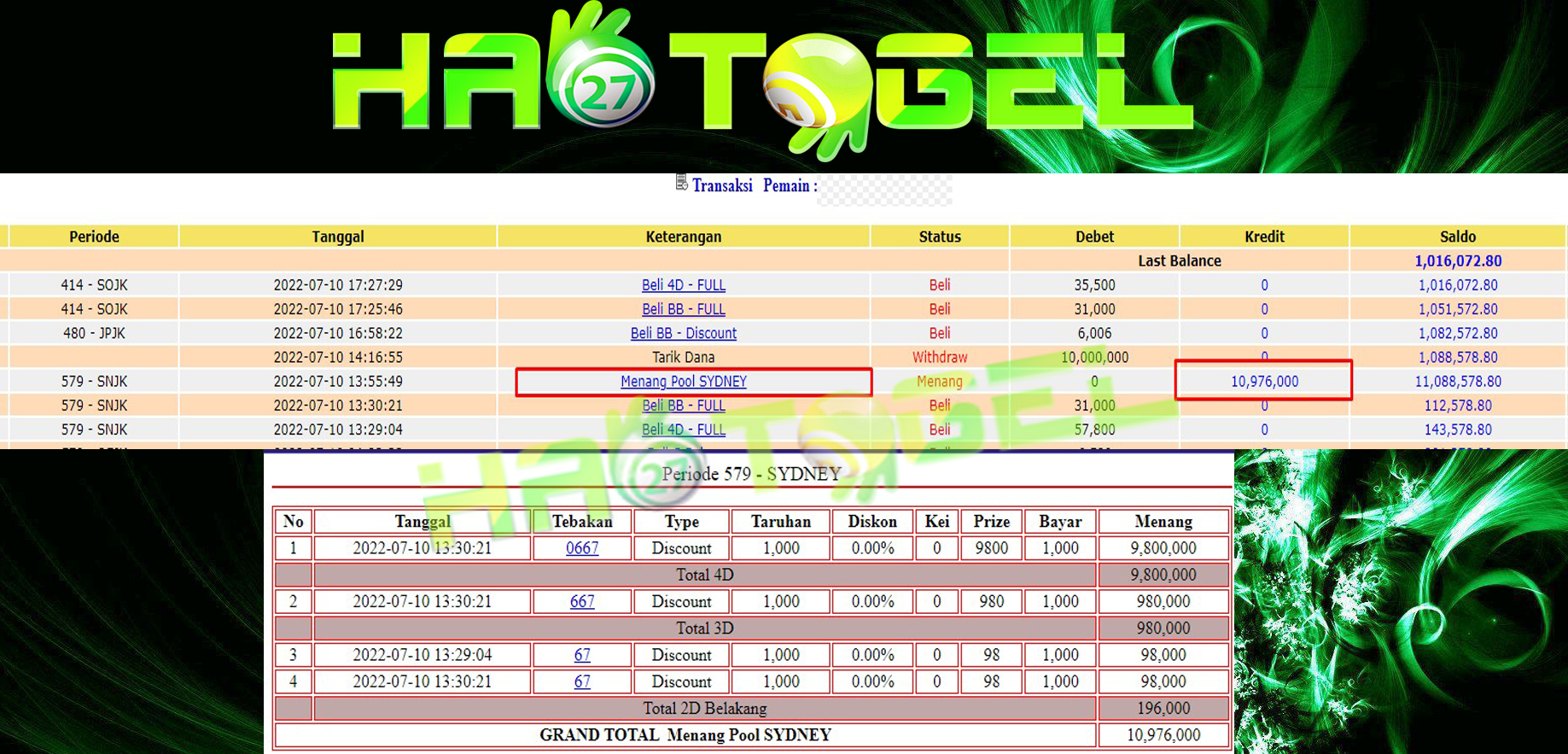Open the Beli BB - FULL link at 13:30:21

684,406
